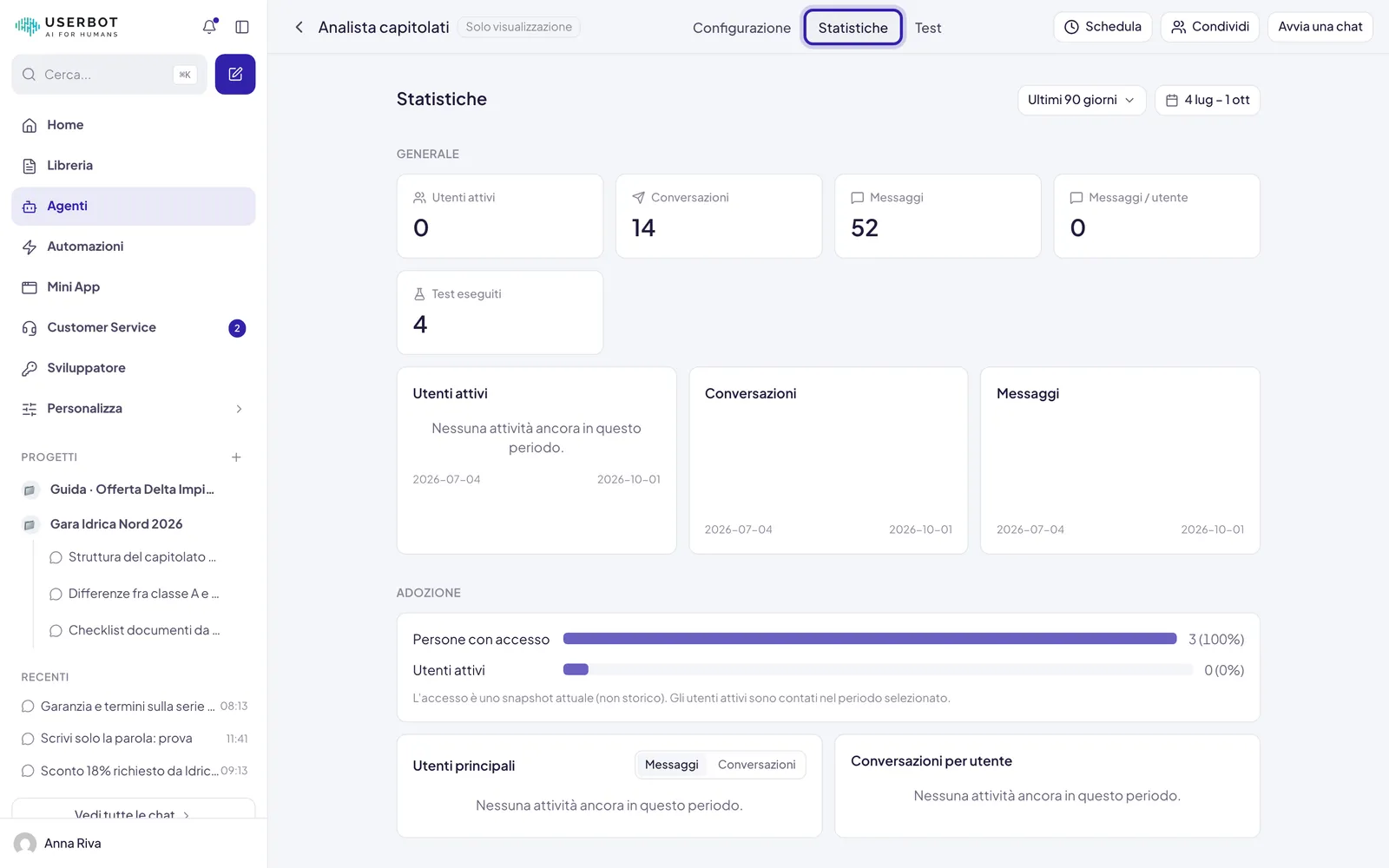
Task: Expand the Personalizza submenu chevron
Action: point(239,409)
